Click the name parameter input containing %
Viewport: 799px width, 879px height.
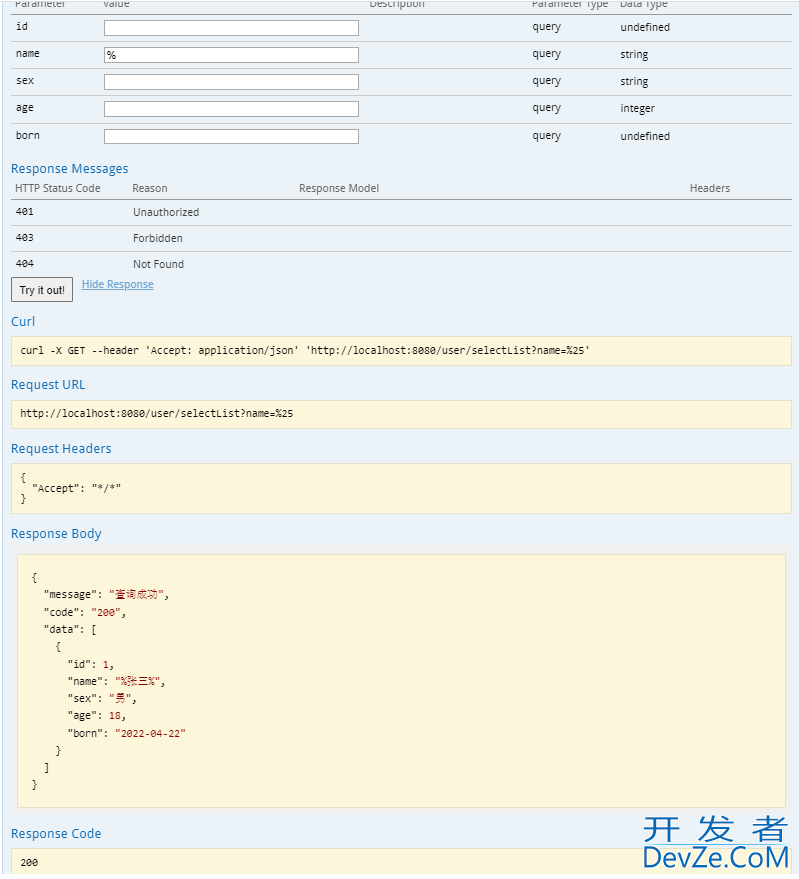pyautogui.click(x=231, y=54)
